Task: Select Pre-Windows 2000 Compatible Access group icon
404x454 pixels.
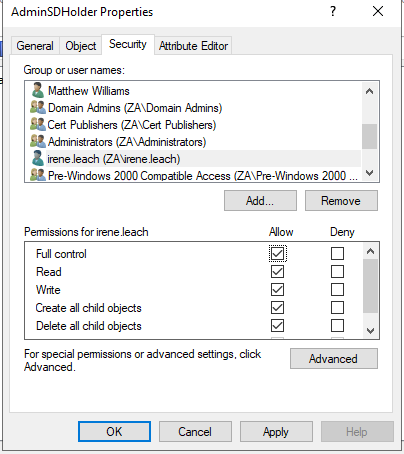Action: 38,175
